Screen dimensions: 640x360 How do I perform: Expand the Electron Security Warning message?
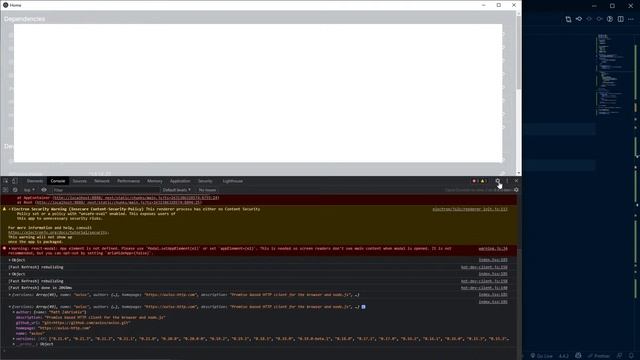(x=9, y=209)
